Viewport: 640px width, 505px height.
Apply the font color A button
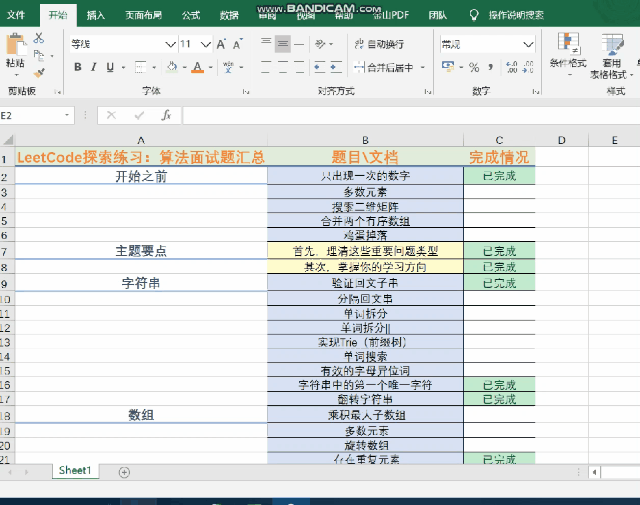(198, 67)
